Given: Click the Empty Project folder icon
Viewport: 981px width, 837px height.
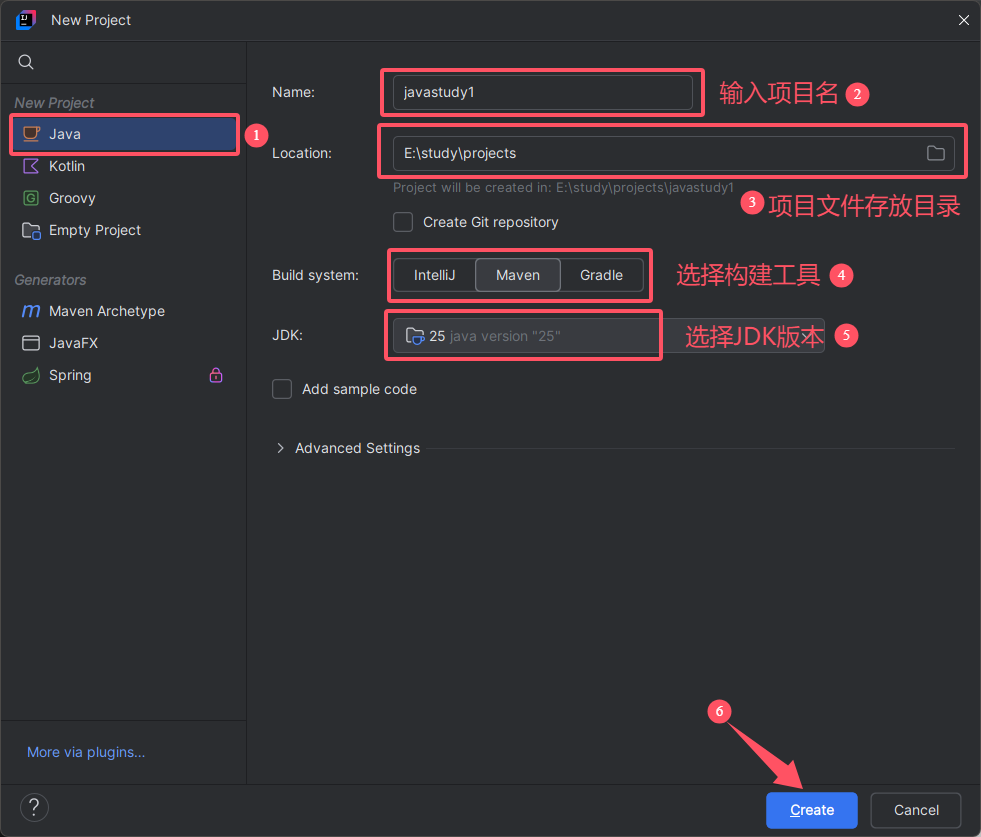Looking at the screenshot, I should pyautogui.click(x=31, y=230).
